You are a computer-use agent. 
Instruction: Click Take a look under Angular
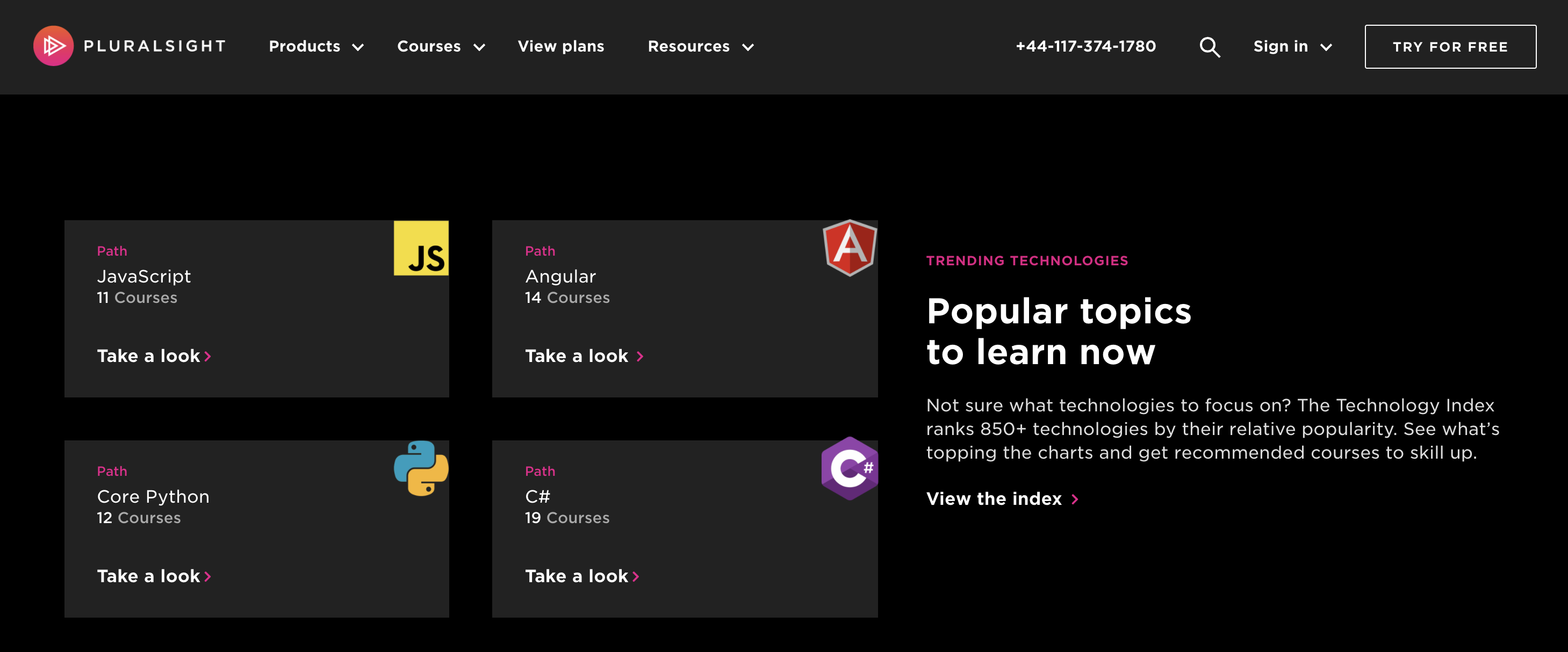[x=576, y=356]
